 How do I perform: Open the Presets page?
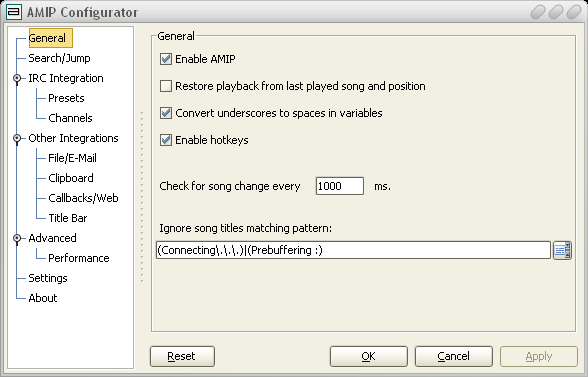66,98
